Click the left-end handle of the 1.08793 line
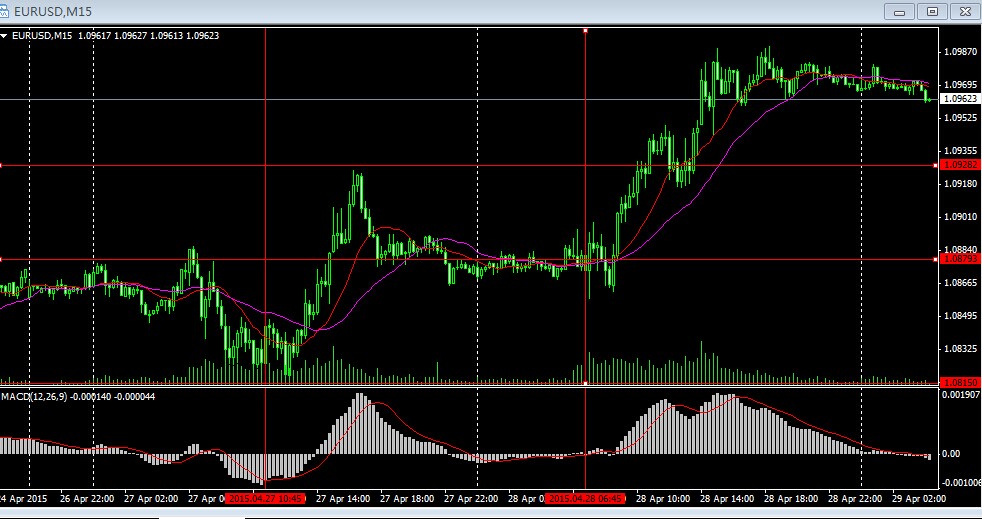 point(2,259)
